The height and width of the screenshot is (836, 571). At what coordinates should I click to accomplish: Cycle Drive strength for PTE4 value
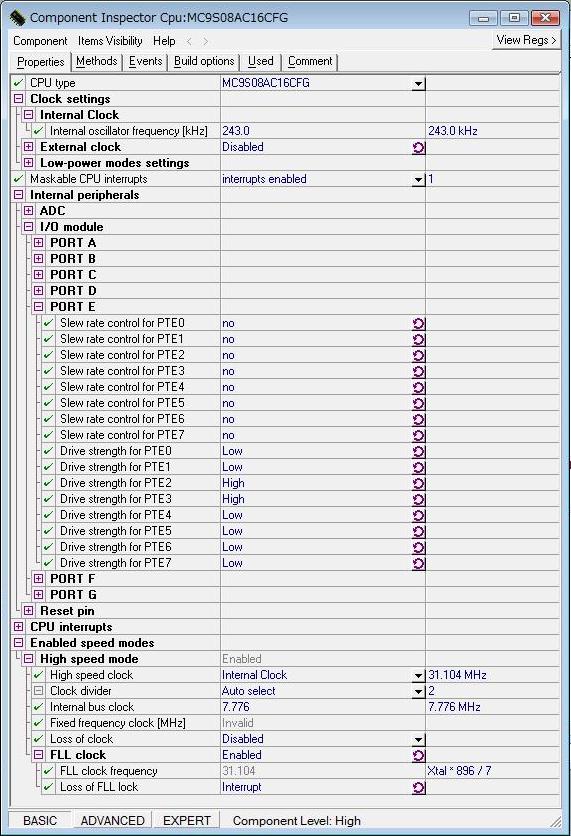coord(419,516)
